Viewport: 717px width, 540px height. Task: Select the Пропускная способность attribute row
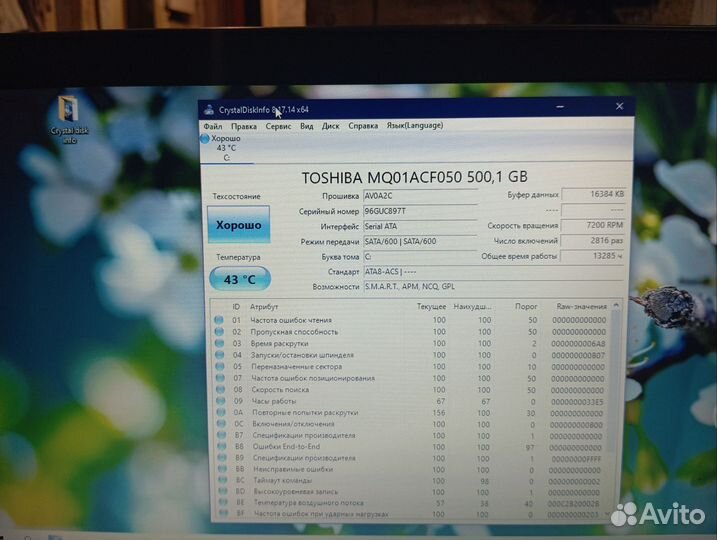411,331
